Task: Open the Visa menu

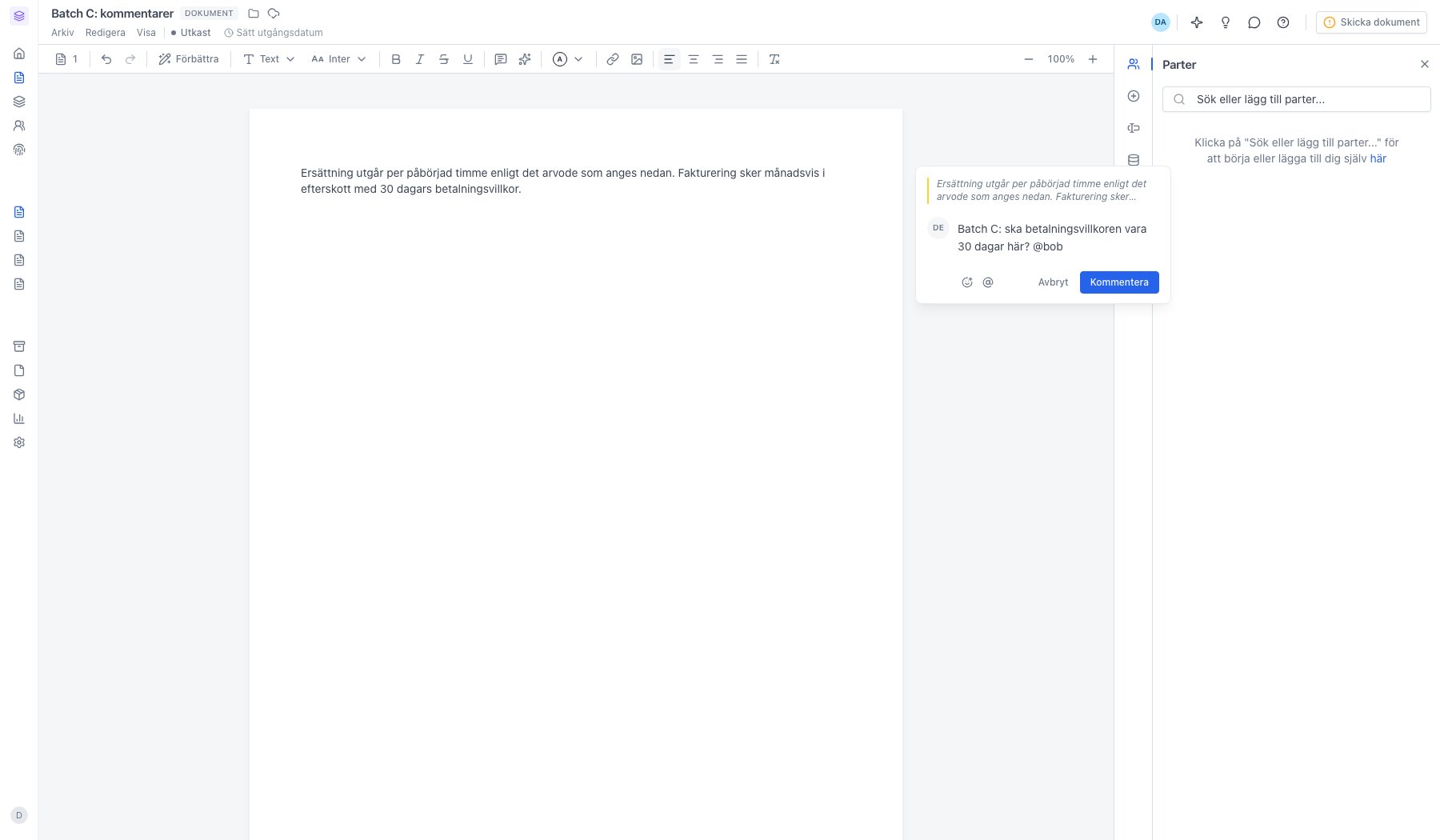Action: pyautogui.click(x=146, y=33)
